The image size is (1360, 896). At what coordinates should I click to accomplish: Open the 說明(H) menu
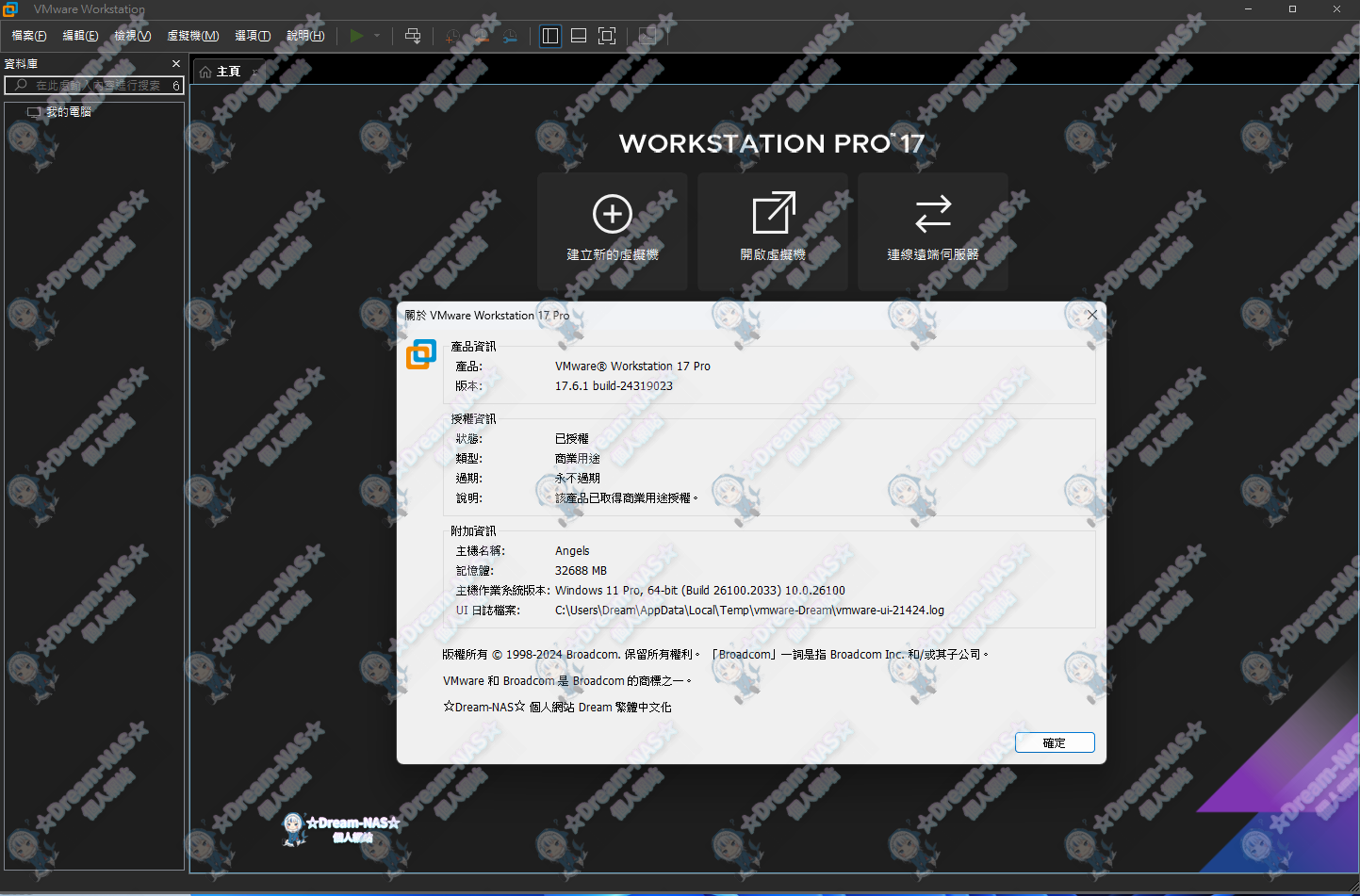(x=305, y=36)
